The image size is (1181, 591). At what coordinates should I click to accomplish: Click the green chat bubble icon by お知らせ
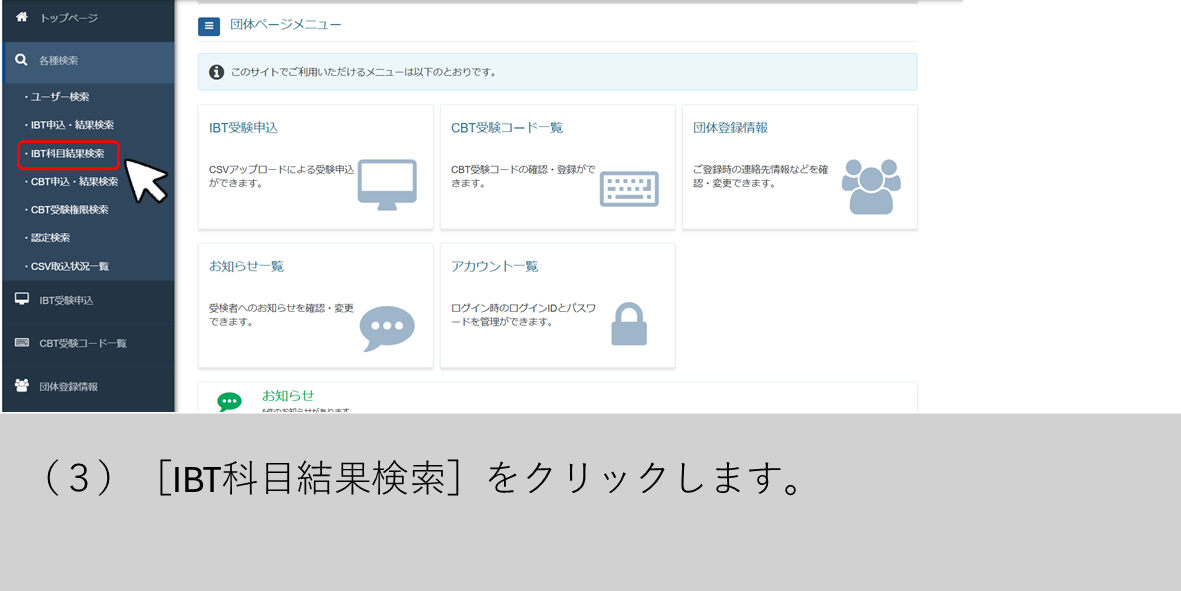[x=229, y=402]
